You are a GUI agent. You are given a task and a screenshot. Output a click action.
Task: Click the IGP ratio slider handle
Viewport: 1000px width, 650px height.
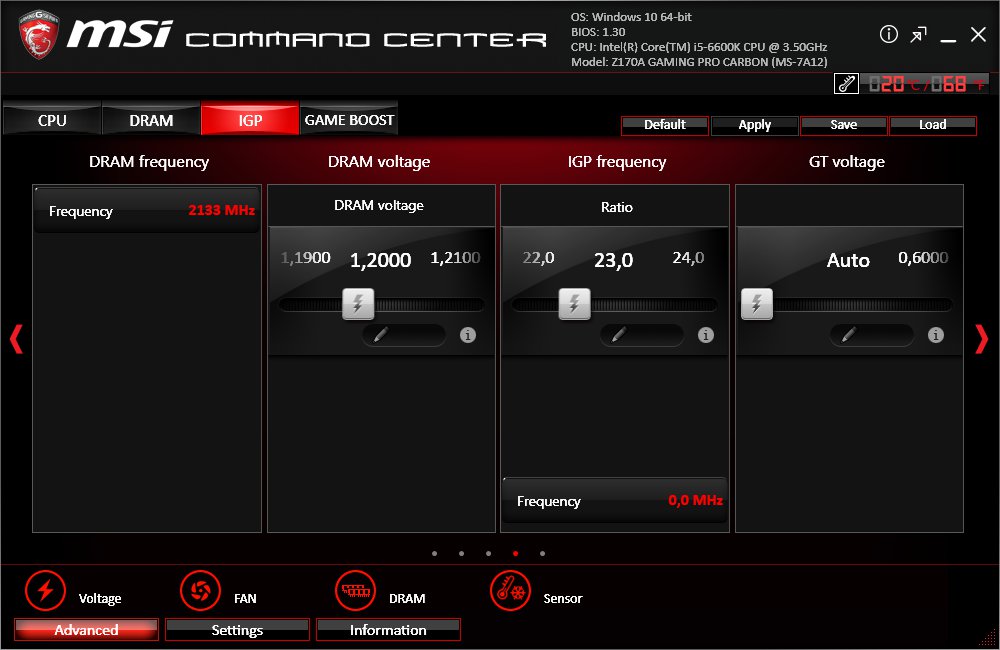click(x=575, y=304)
